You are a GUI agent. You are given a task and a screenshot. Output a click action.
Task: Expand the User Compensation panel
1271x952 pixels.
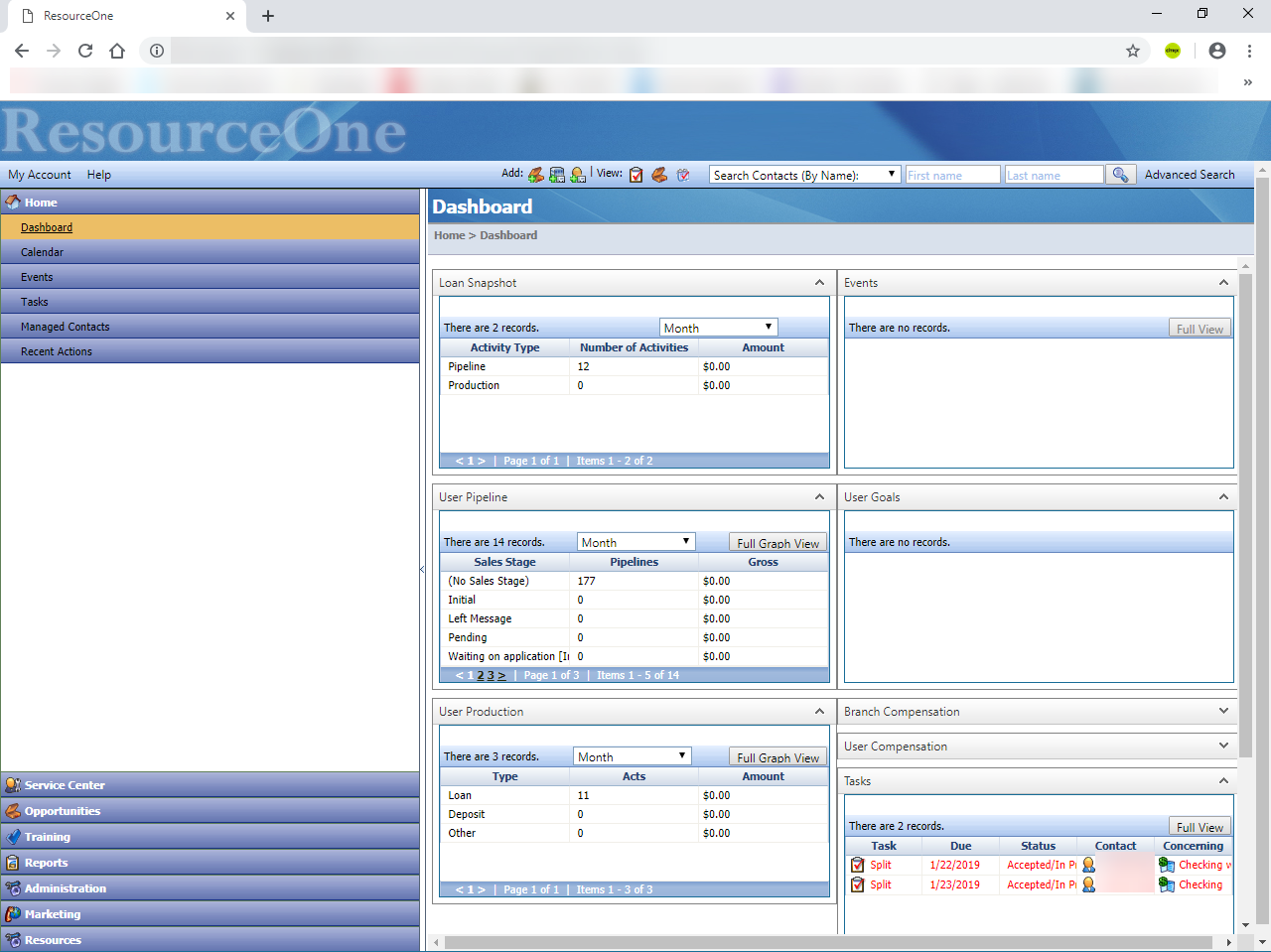pyautogui.click(x=1223, y=746)
